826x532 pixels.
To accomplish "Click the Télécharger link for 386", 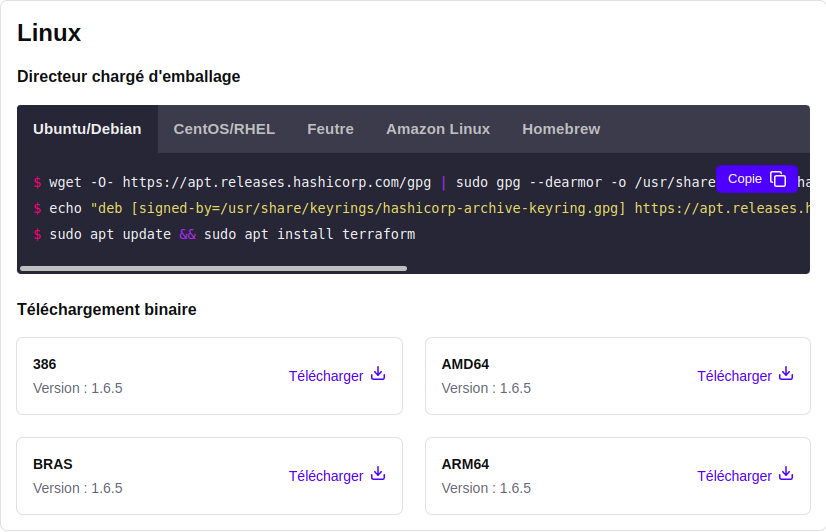I will [x=337, y=376].
